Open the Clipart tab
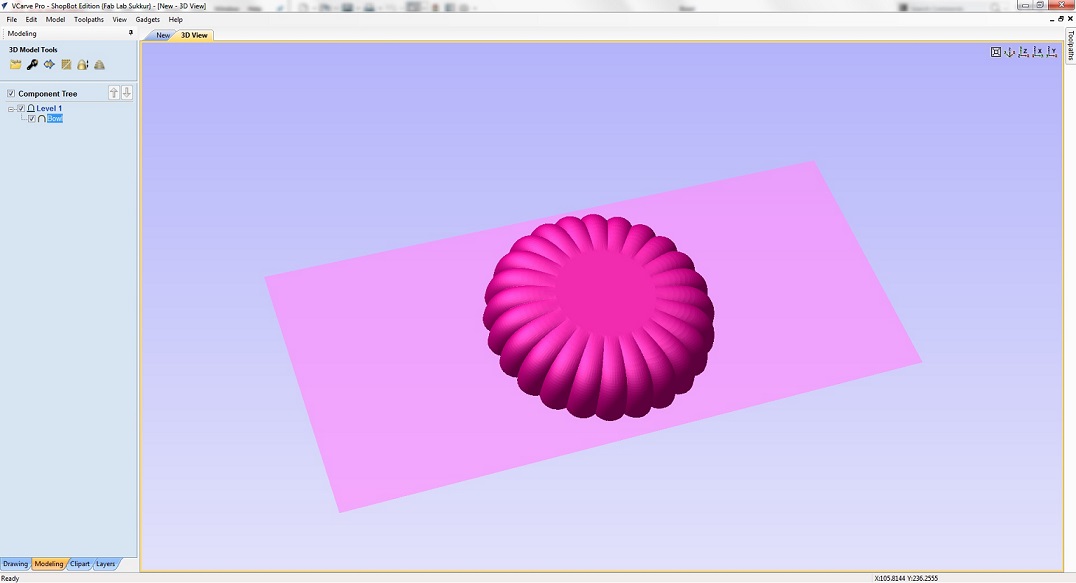 [x=80, y=564]
